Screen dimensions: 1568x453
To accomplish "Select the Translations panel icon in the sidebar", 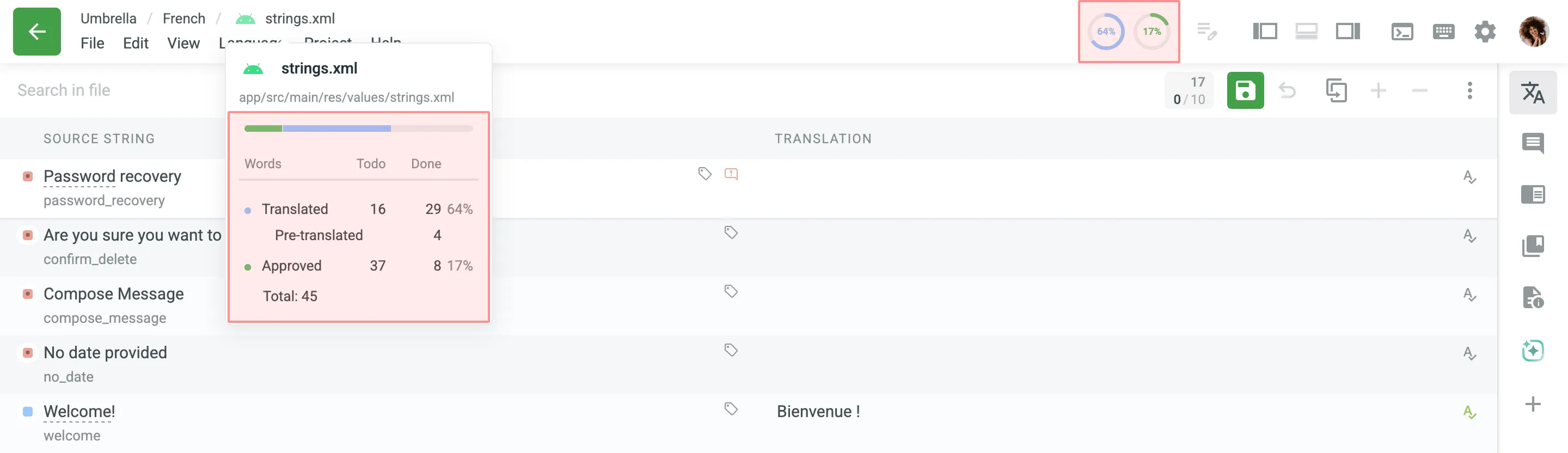I will pyautogui.click(x=1533, y=93).
